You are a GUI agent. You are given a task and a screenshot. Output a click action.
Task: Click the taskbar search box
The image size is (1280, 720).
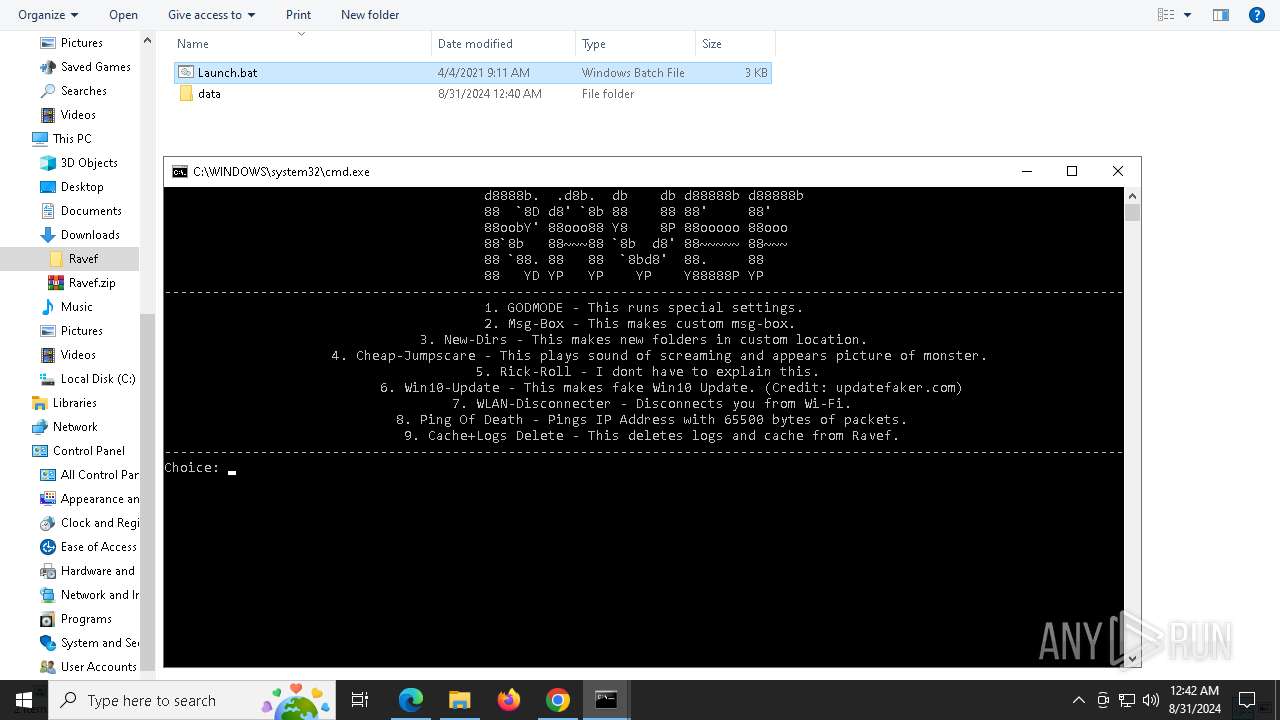click(x=191, y=700)
